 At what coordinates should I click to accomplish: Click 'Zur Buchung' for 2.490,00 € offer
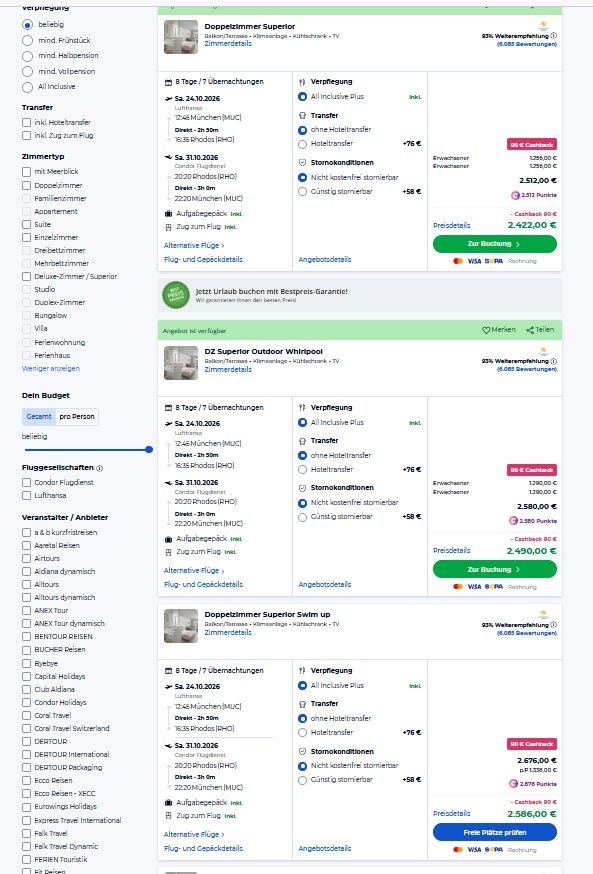click(x=494, y=570)
